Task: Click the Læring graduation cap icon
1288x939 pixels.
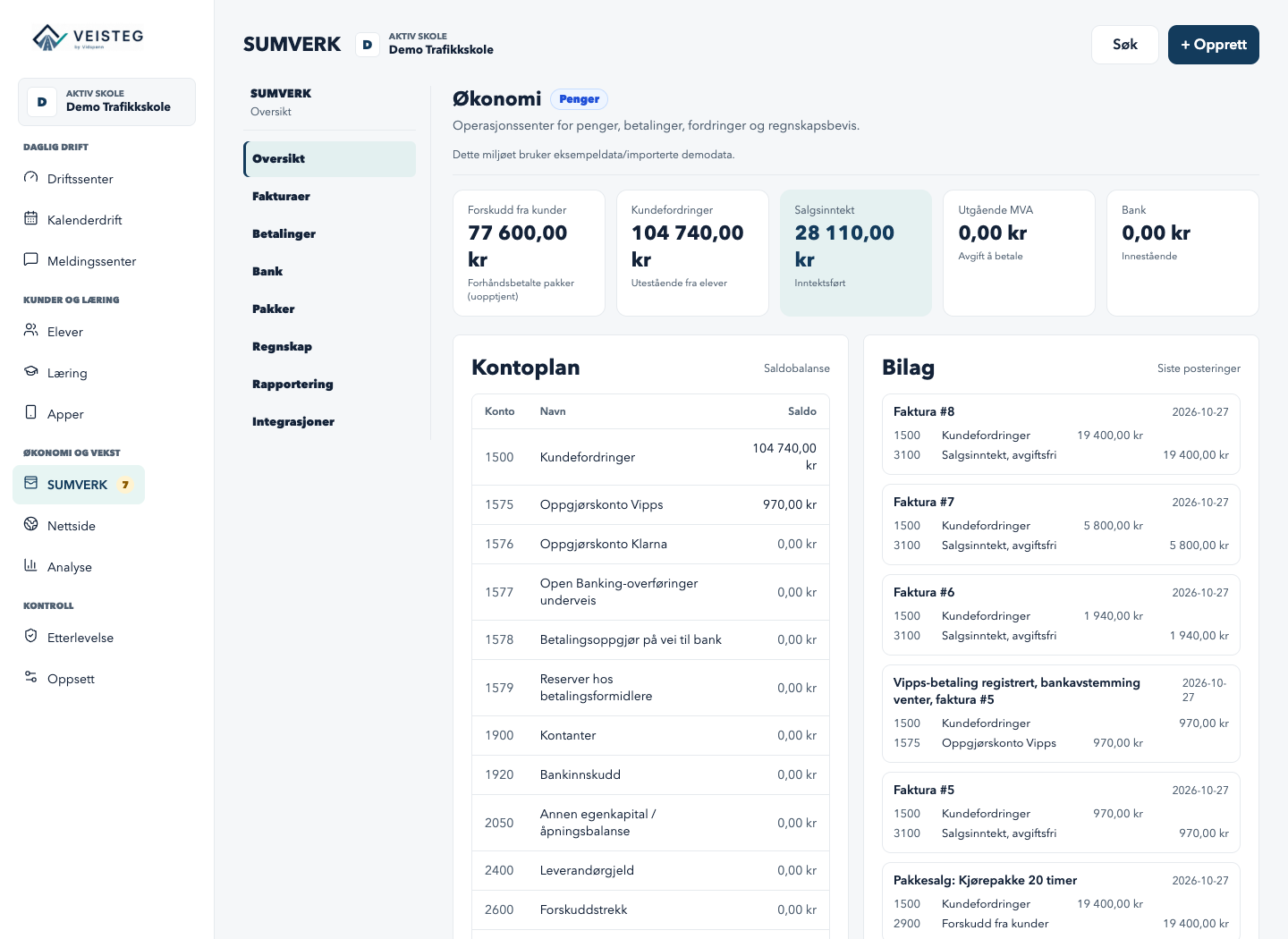Action: coord(31,372)
